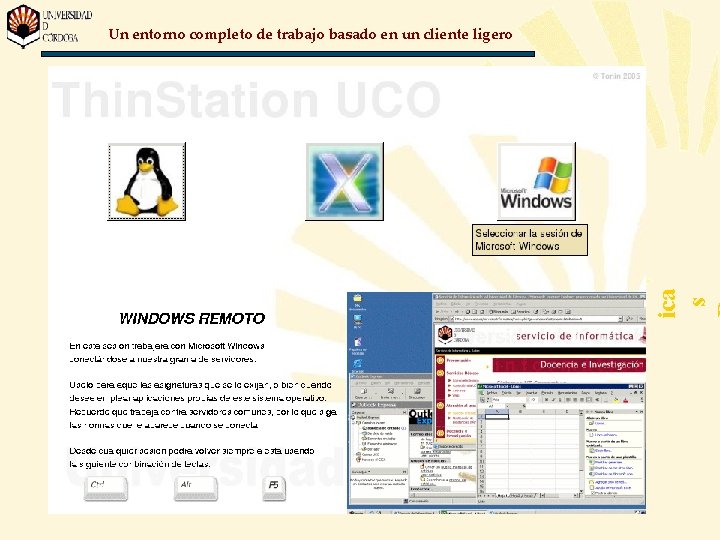Image resolution: width=720 pixels, height=540 pixels.
Task: Select the X Window session icon
Action: point(344,181)
